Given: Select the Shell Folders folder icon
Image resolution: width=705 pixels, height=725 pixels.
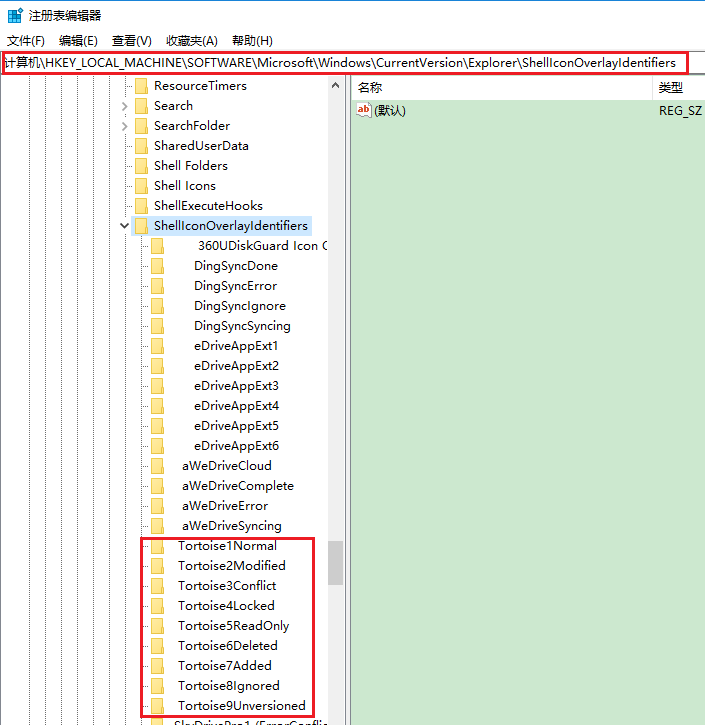Looking at the screenshot, I should [x=141, y=166].
